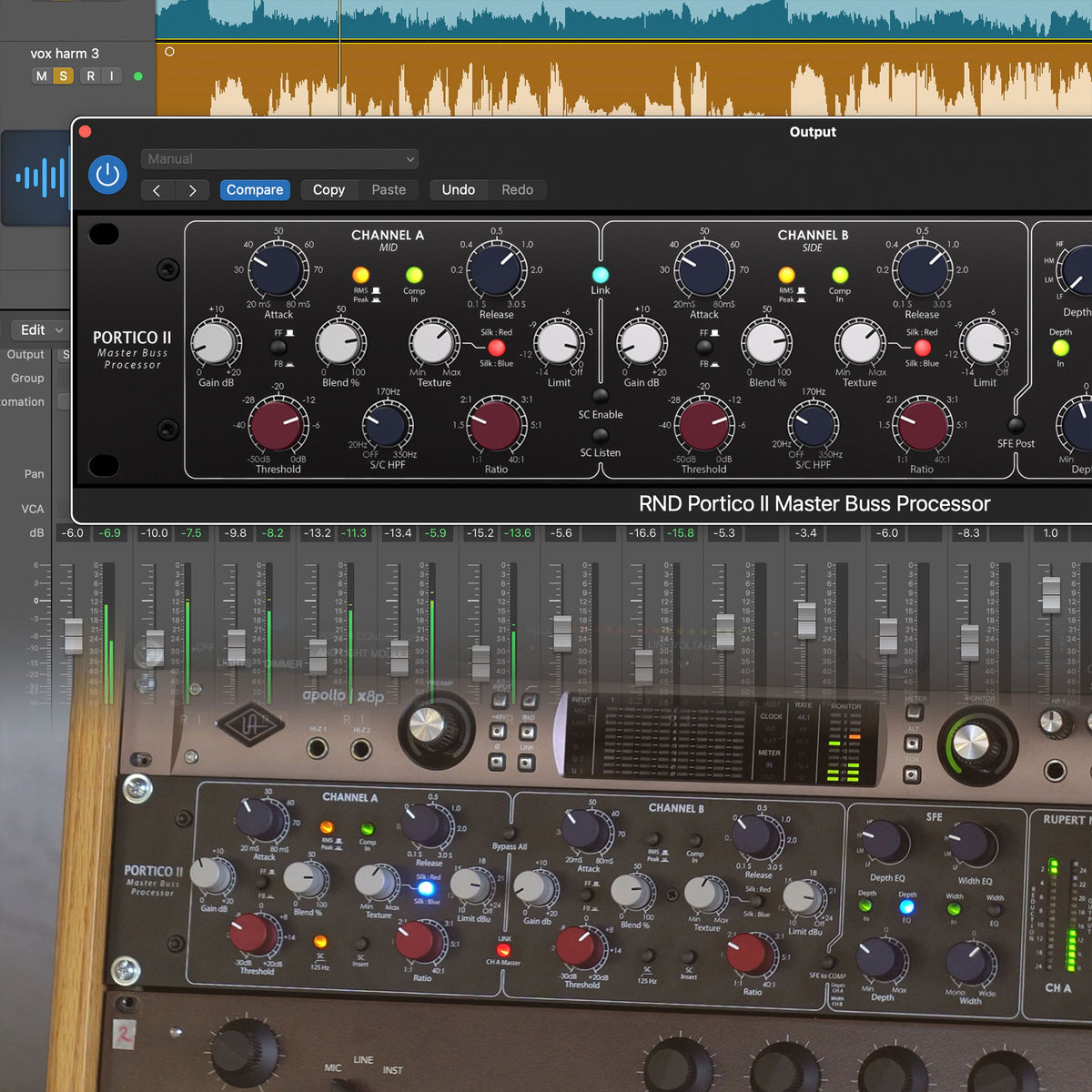The width and height of the screenshot is (1092, 1092).
Task: Click the -16.6 dB value field
Action: click(x=642, y=533)
